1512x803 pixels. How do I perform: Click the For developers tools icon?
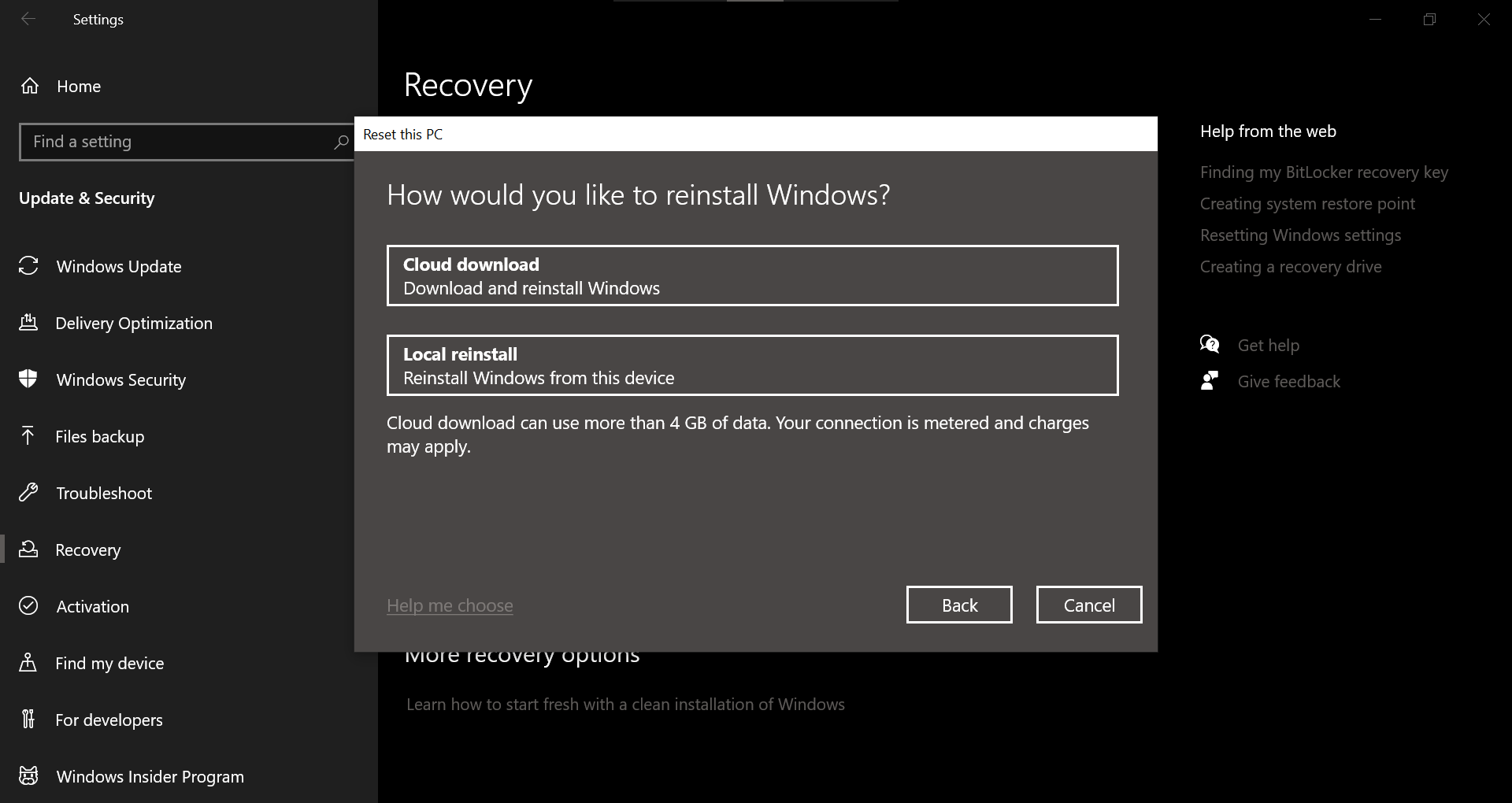28,720
